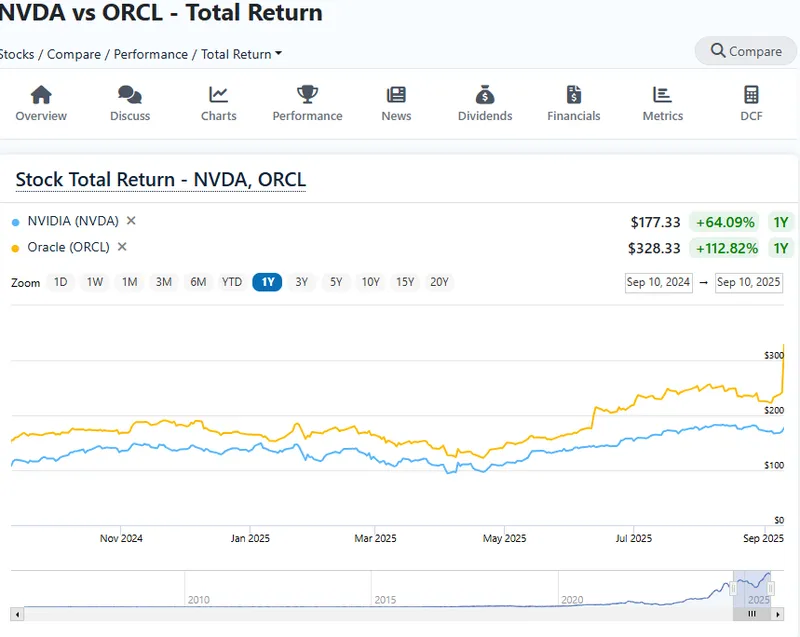The height and width of the screenshot is (637, 800).
Task: Click the navigator left range handle
Action: click(733, 589)
